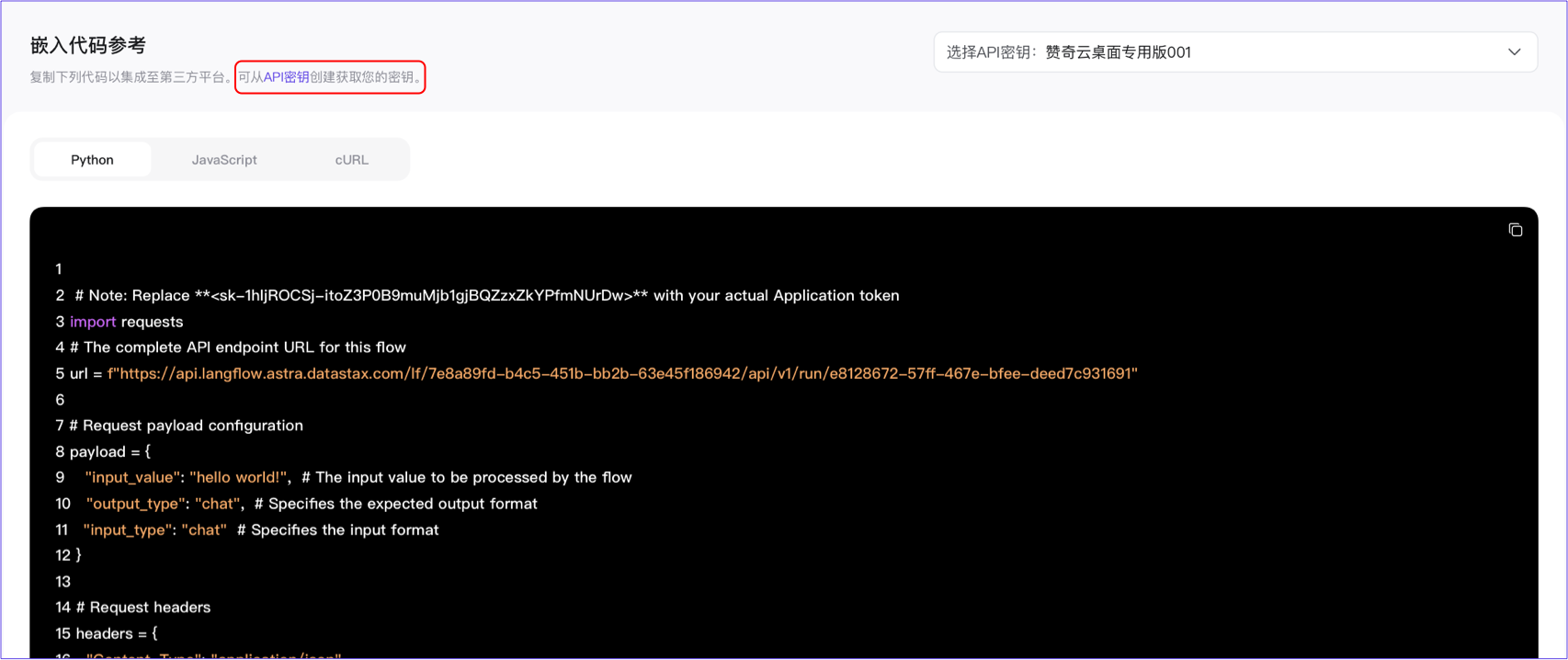The image size is (1568, 660).
Task: Click the "output_type" key in payload
Action: (x=136, y=504)
